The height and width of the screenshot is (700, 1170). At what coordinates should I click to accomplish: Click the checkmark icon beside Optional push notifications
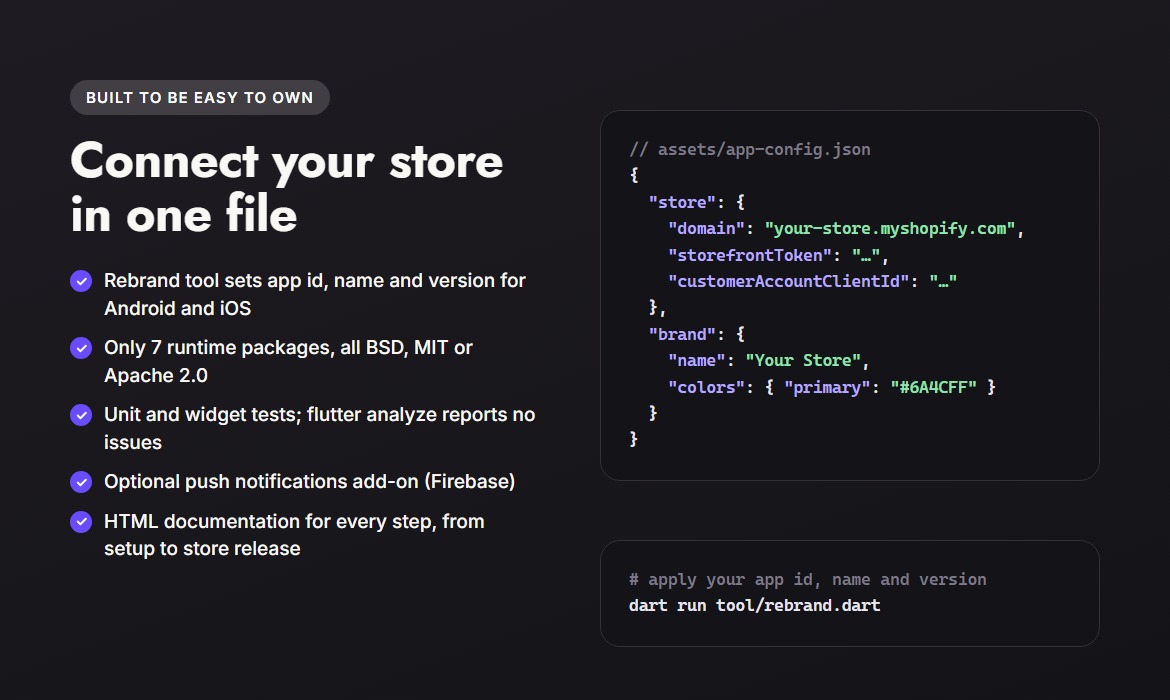[x=81, y=482]
